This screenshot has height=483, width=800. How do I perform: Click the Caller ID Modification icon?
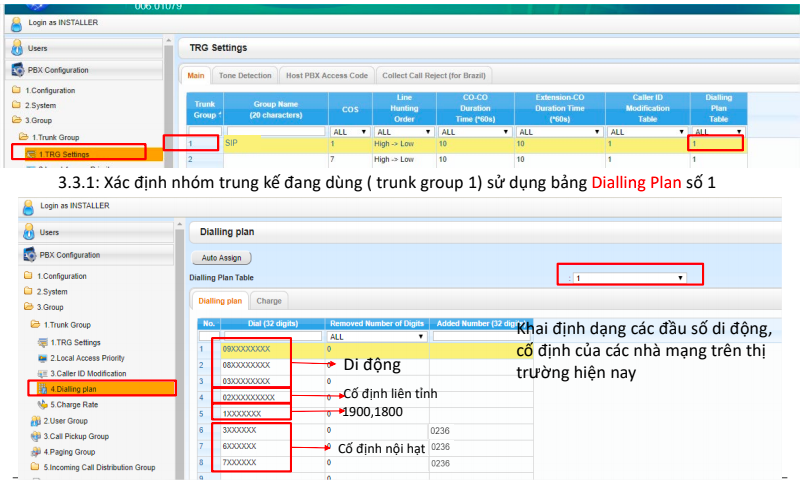pos(42,373)
